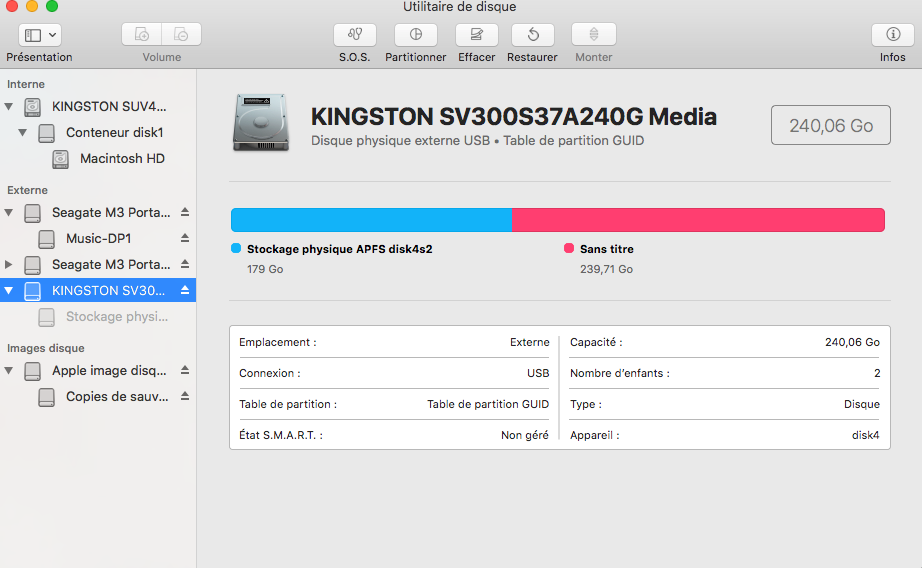Click the KINGSTON SV300S37A240G Media title
The image size is (922, 568).
click(513, 116)
